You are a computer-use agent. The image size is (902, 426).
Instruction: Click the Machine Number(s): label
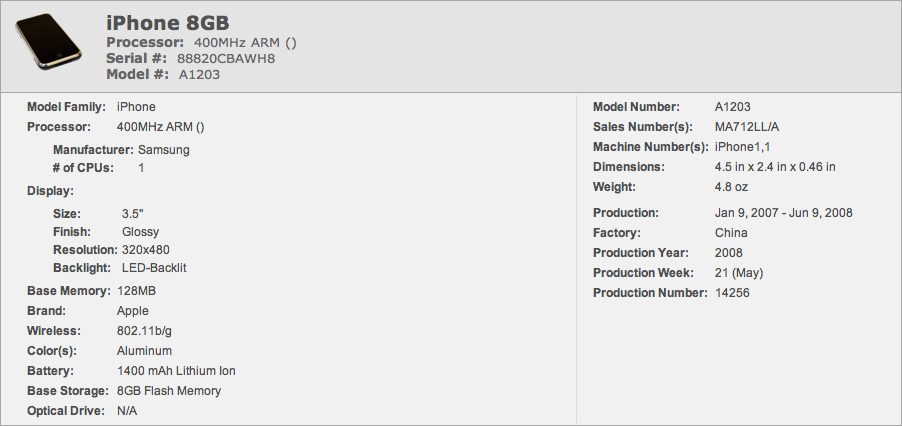pos(651,147)
